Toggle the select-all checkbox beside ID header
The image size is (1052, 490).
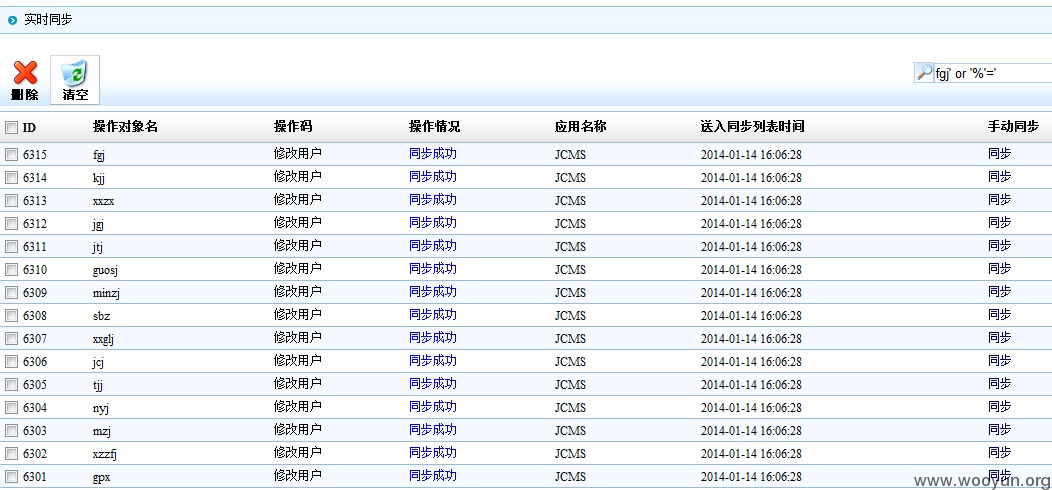coord(11,128)
